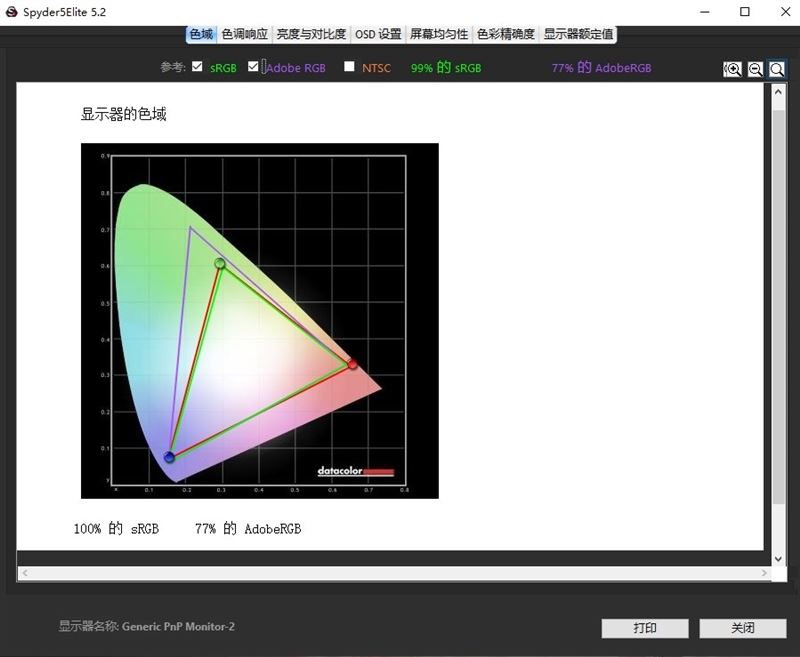This screenshot has width=800, height=657.
Task: Click the blue primary point on gamut chart
Action: [169, 457]
